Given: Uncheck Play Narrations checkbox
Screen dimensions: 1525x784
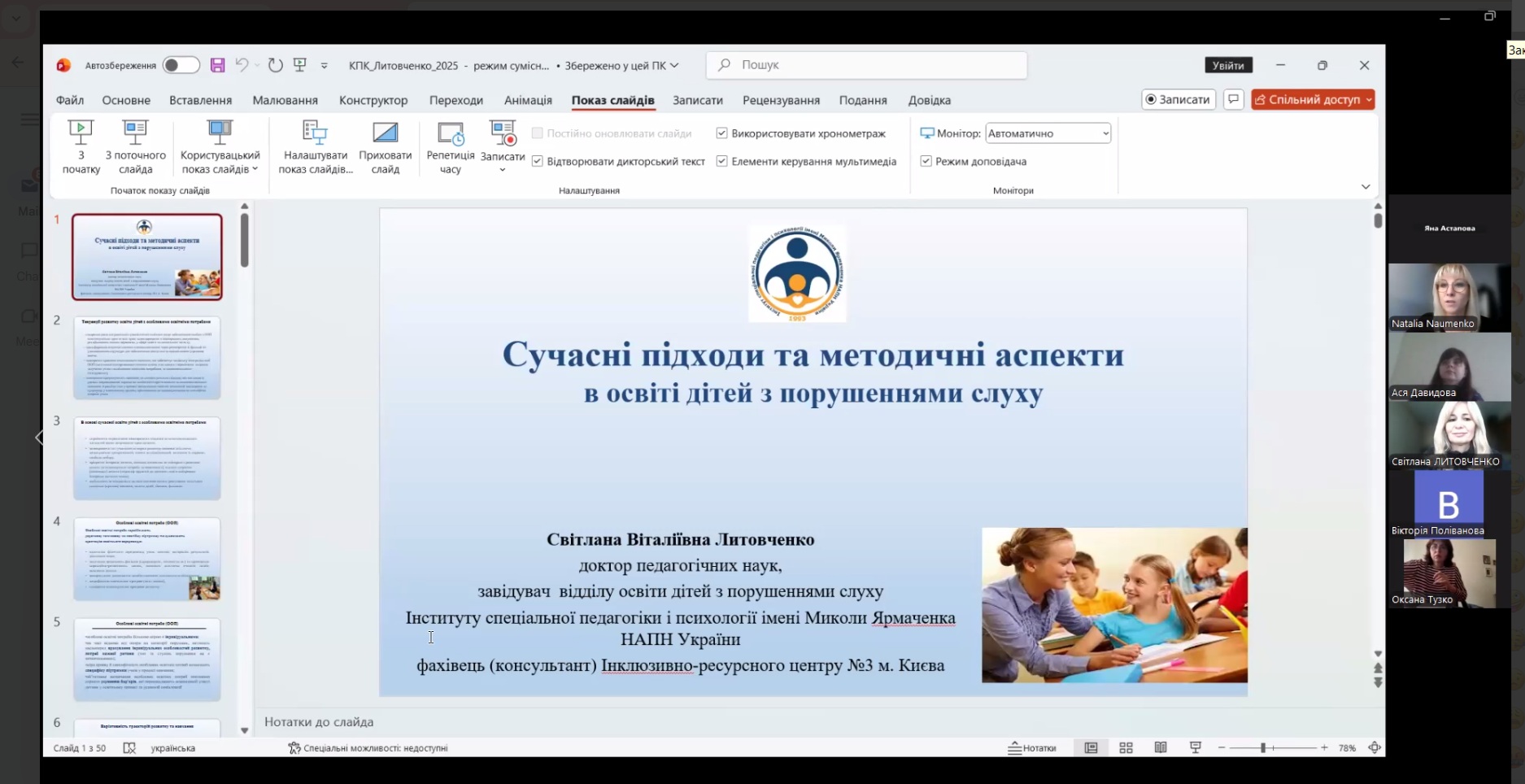Looking at the screenshot, I should (x=537, y=161).
